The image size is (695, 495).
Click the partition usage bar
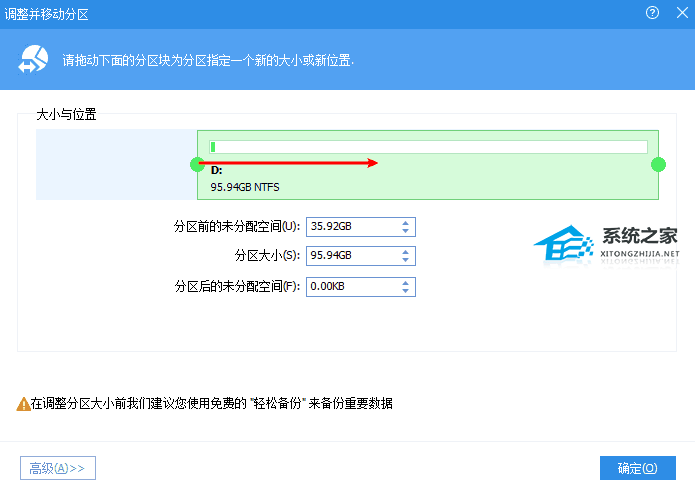428,147
